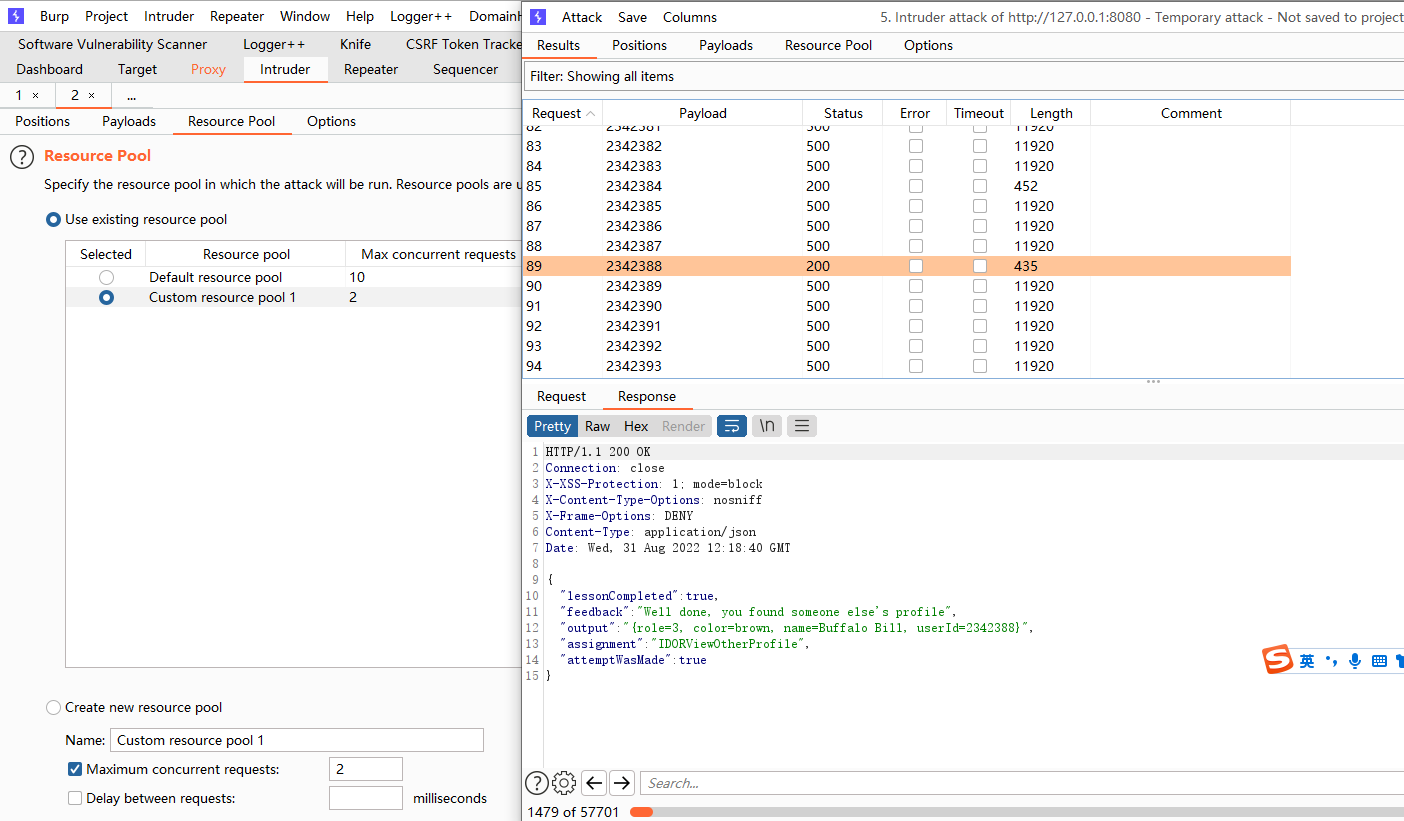
Task: Toggle Timeout checkbox for request 89
Action: click(x=980, y=266)
